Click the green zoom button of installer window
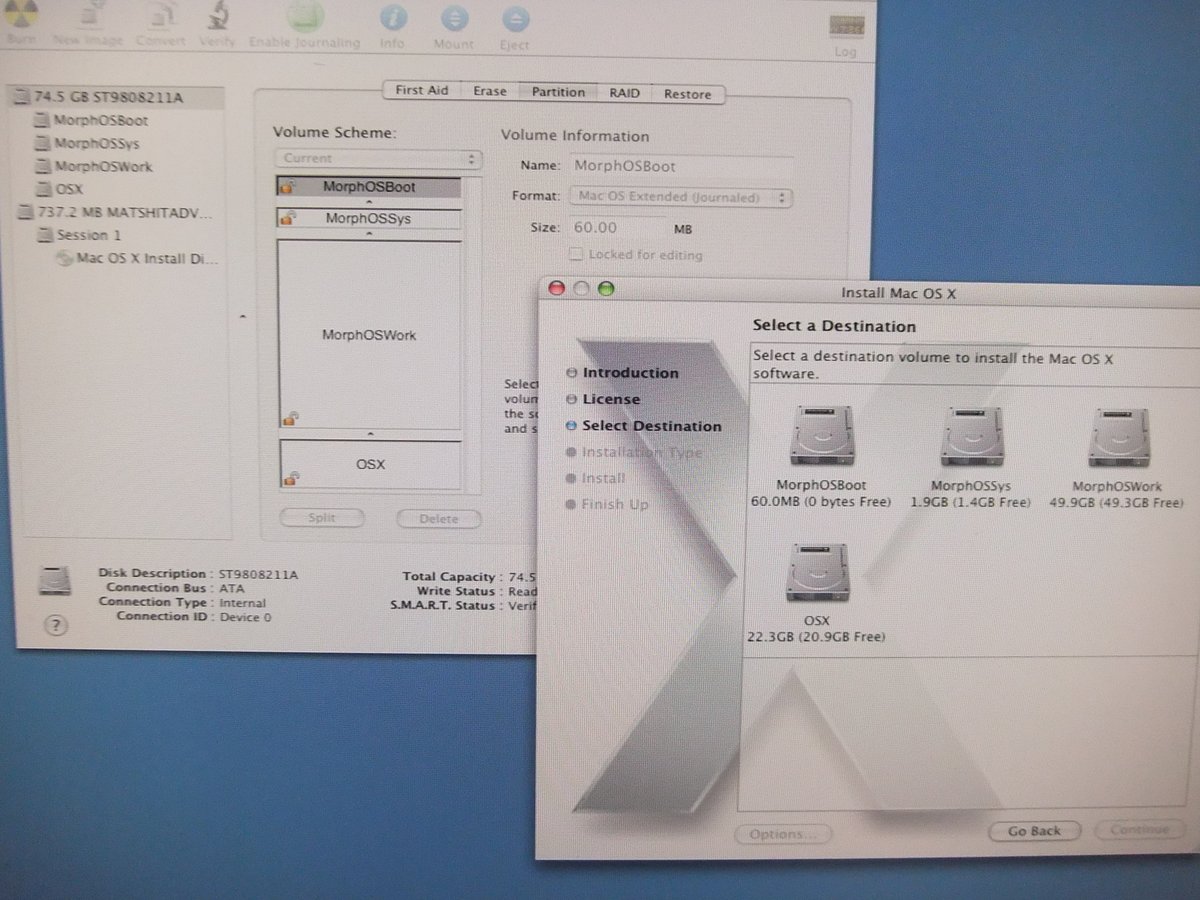This screenshot has width=1200, height=900. (604, 289)
